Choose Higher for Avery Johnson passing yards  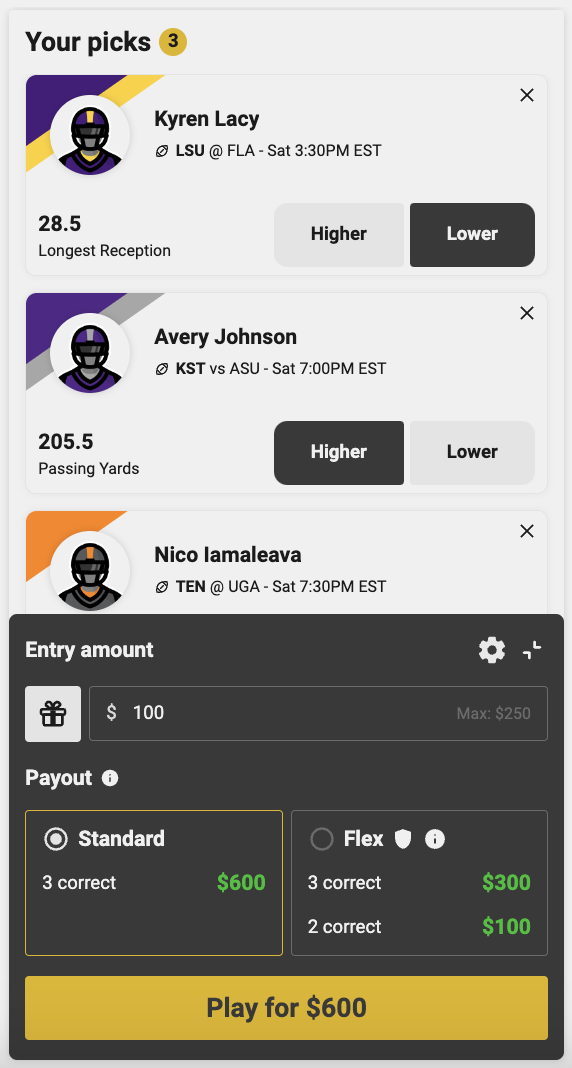(x=339, y=452)
